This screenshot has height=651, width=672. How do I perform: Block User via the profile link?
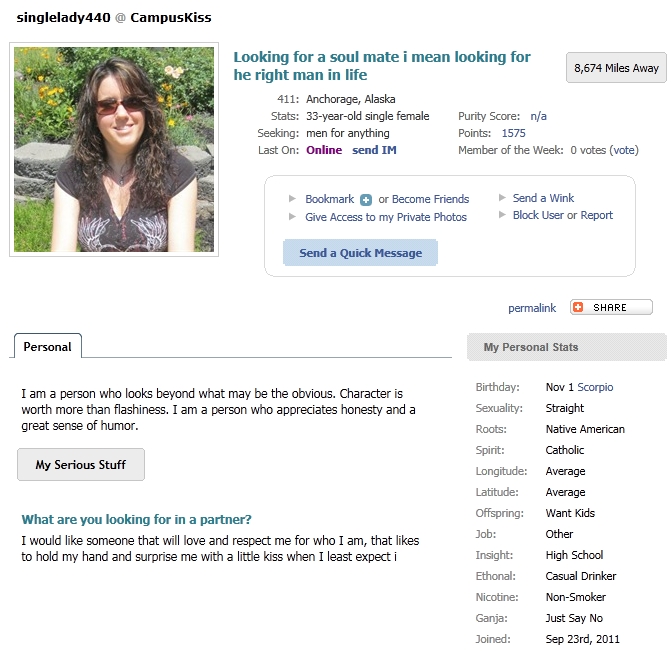(538, 215)
